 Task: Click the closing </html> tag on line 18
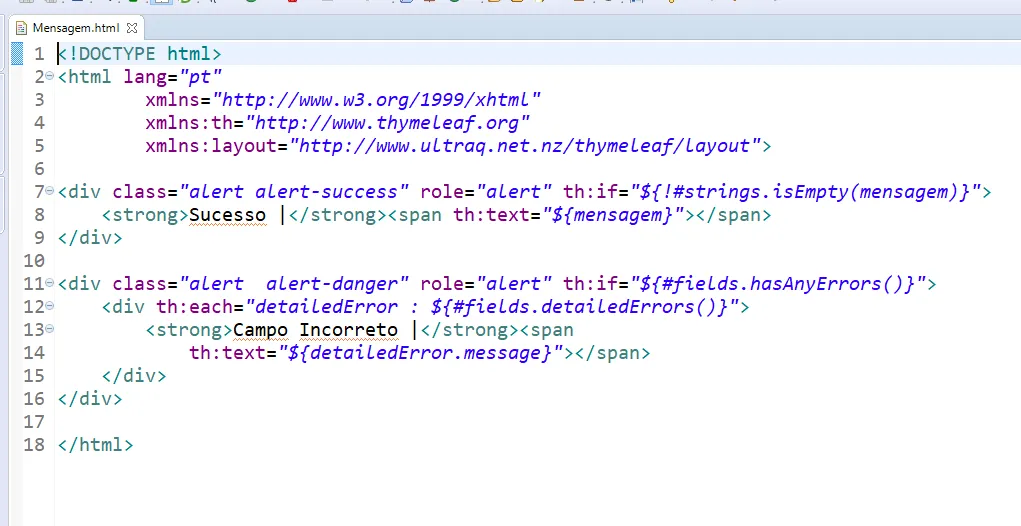[95, 445]
